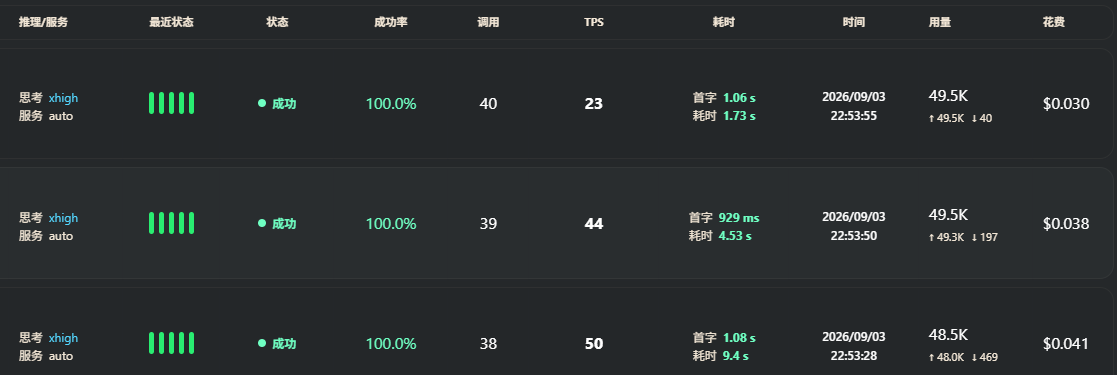Click the 成功率 column header
The width and height of the screenshot is (1117, 375).
click(x=390, y=22)
